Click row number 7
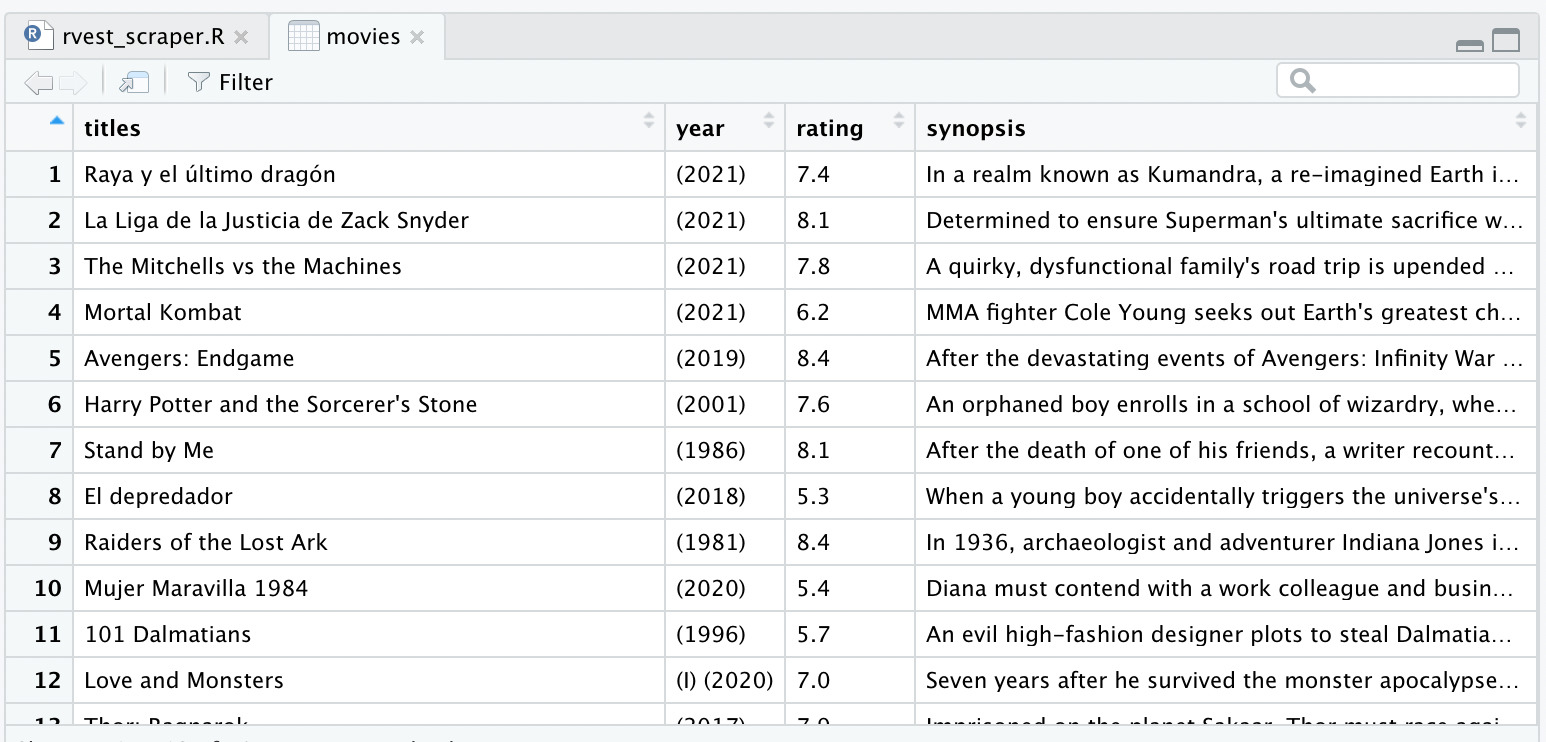This screenshot has width=1546, height=742. click(39, 450)
